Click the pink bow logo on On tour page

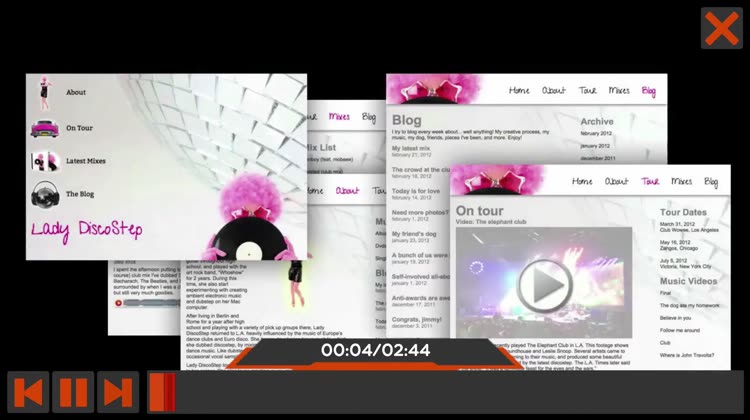pyautogui.click(x=496, y=181)
